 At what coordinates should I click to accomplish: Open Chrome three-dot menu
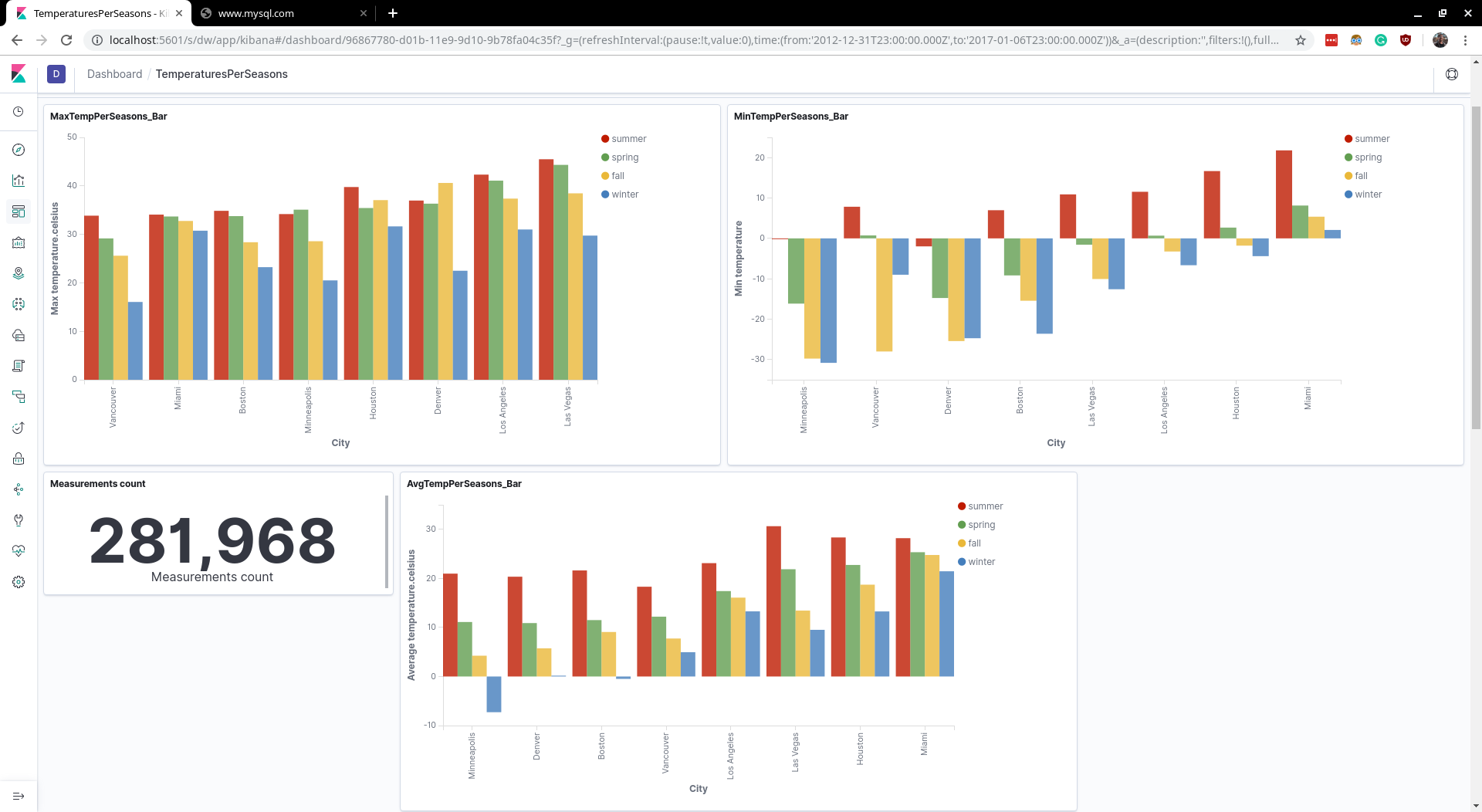[x=1465, y=40]
